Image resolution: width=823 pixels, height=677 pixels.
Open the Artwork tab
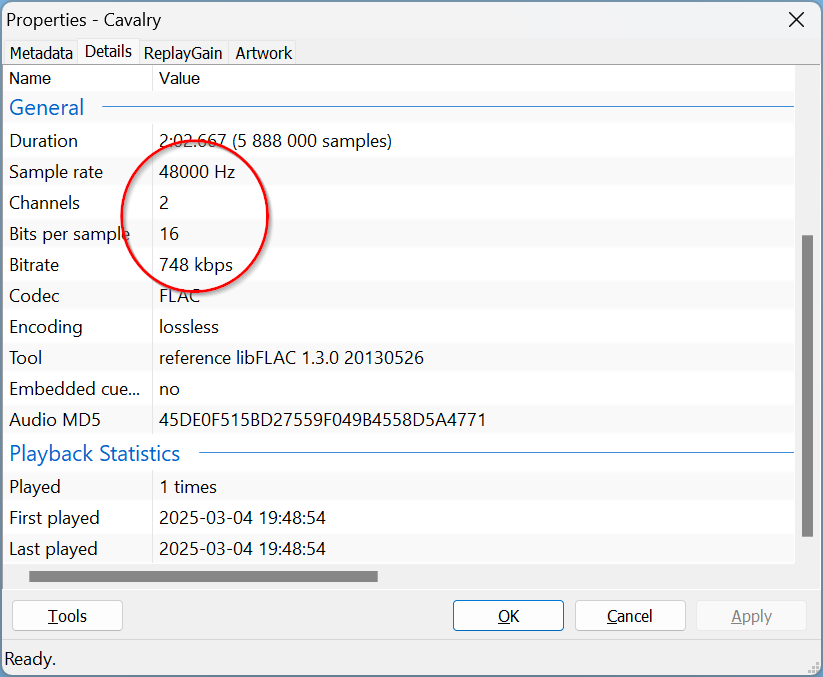tap(263, 53)
